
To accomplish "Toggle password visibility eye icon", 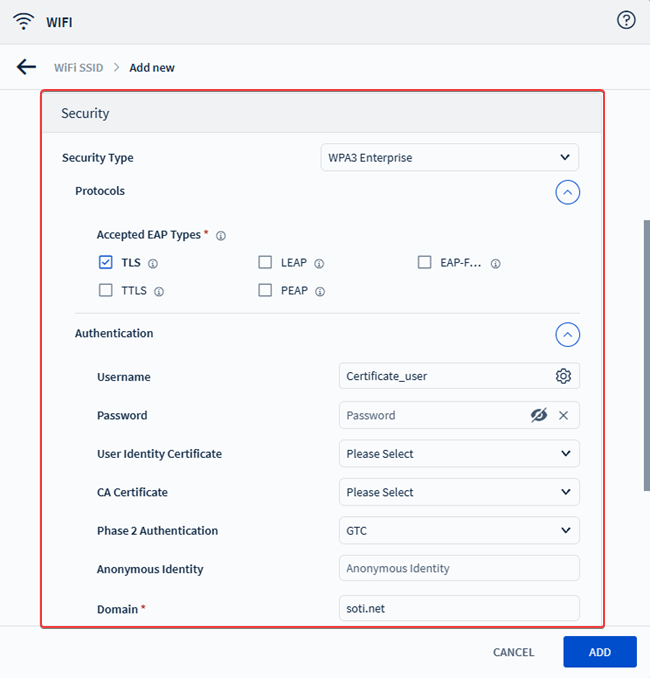I will point(539,415).
